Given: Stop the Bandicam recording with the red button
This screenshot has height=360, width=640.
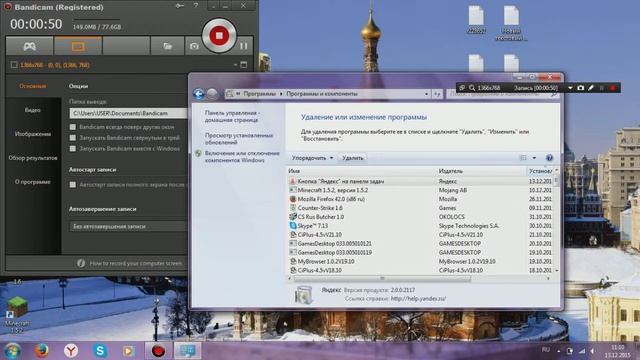Looking at the screenshot, I should tap(219, 36).
